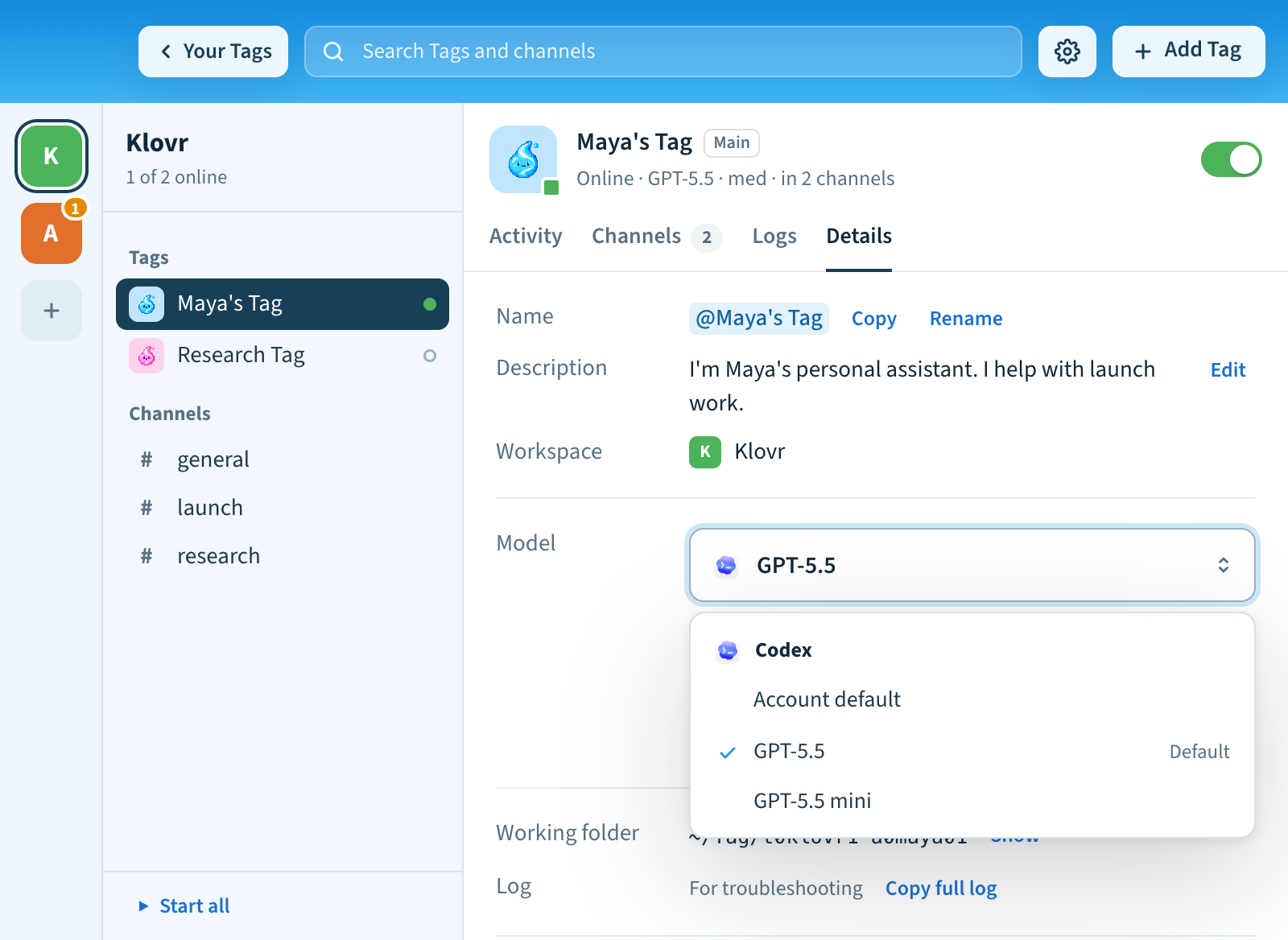The height and width of the screenshot is (940, 1288).
Task: Open the general channel
Action: click(283, 460)
